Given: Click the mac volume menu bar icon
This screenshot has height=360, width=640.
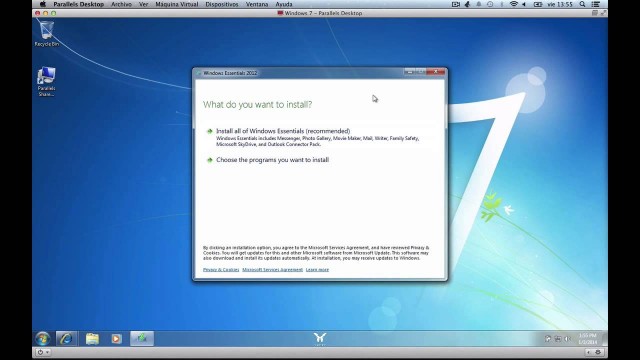Looking at the screenshot, I should click(524, 4).
